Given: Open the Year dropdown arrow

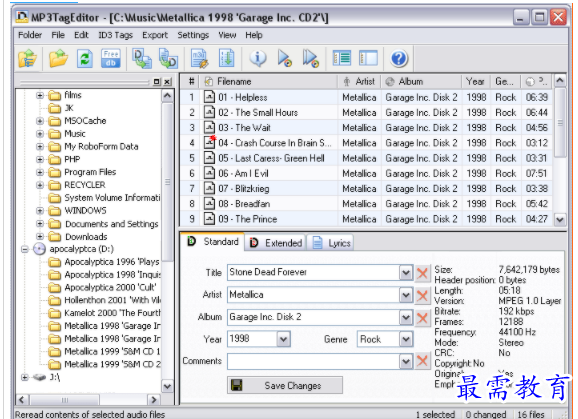Looking at the screenshot, I should (283, 339).
